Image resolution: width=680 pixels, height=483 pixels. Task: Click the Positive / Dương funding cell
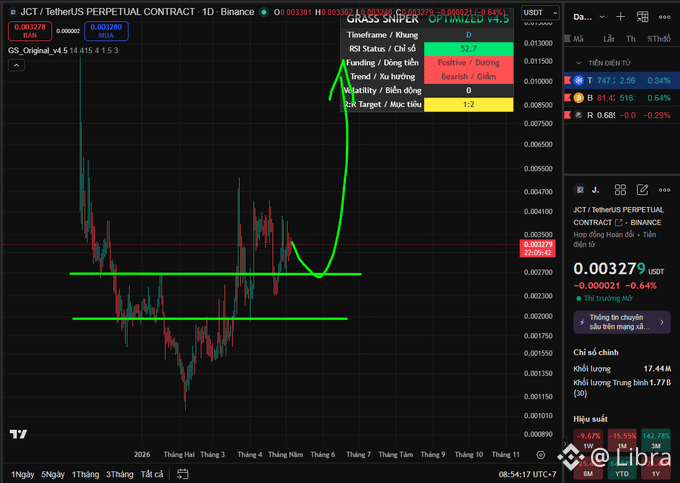point(468,63)
